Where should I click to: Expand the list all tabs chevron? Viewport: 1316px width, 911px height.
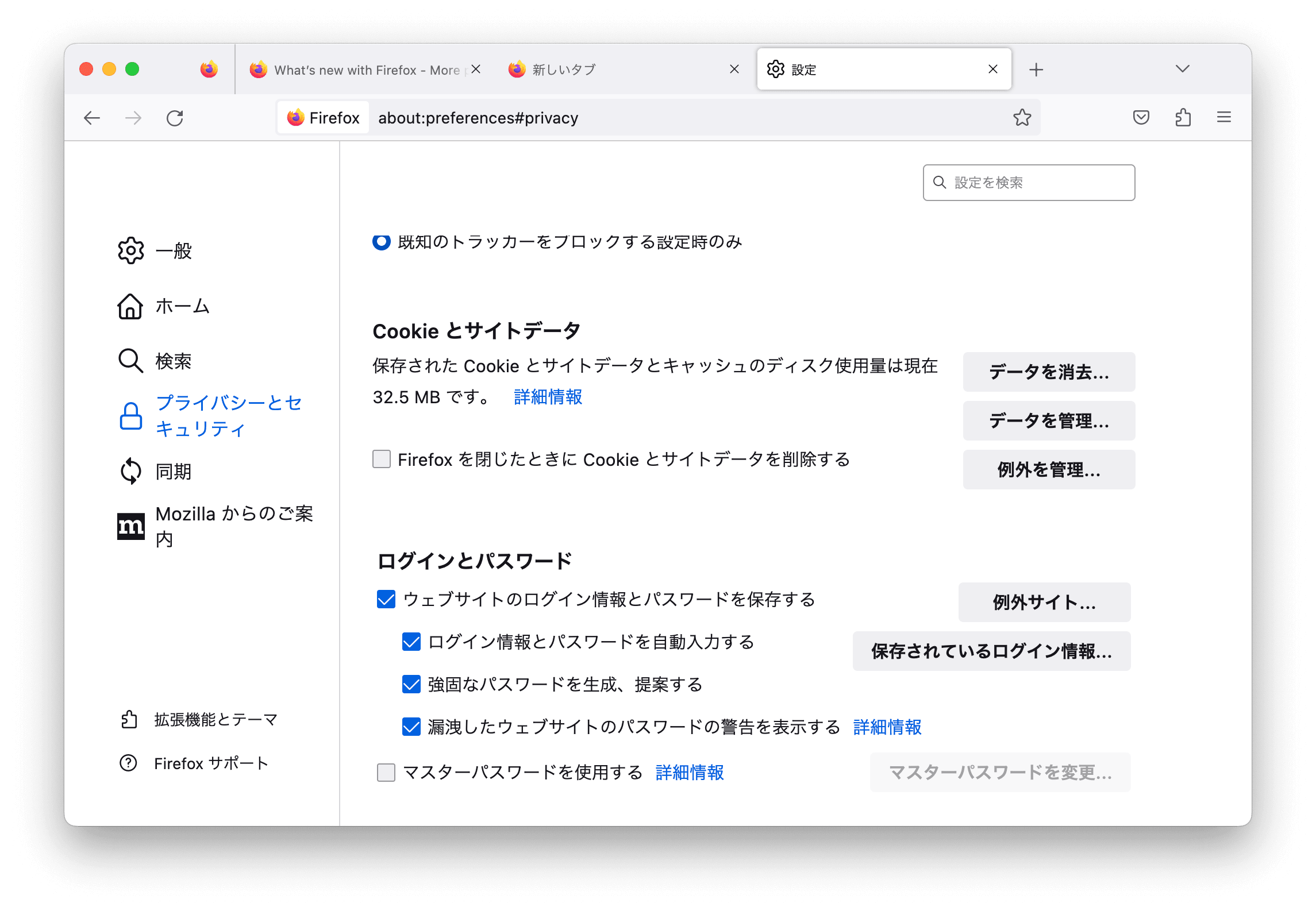[x=1182, y=69]
